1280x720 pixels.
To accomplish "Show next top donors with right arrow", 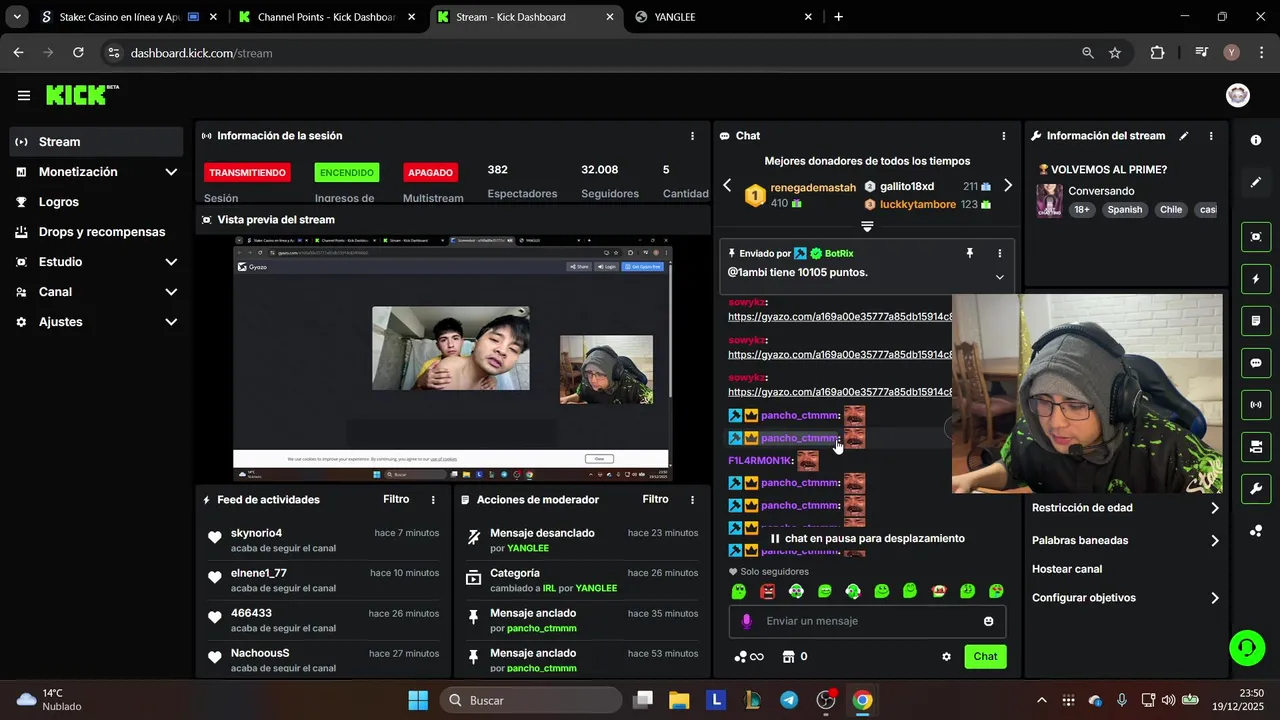I will (1007, 185).
